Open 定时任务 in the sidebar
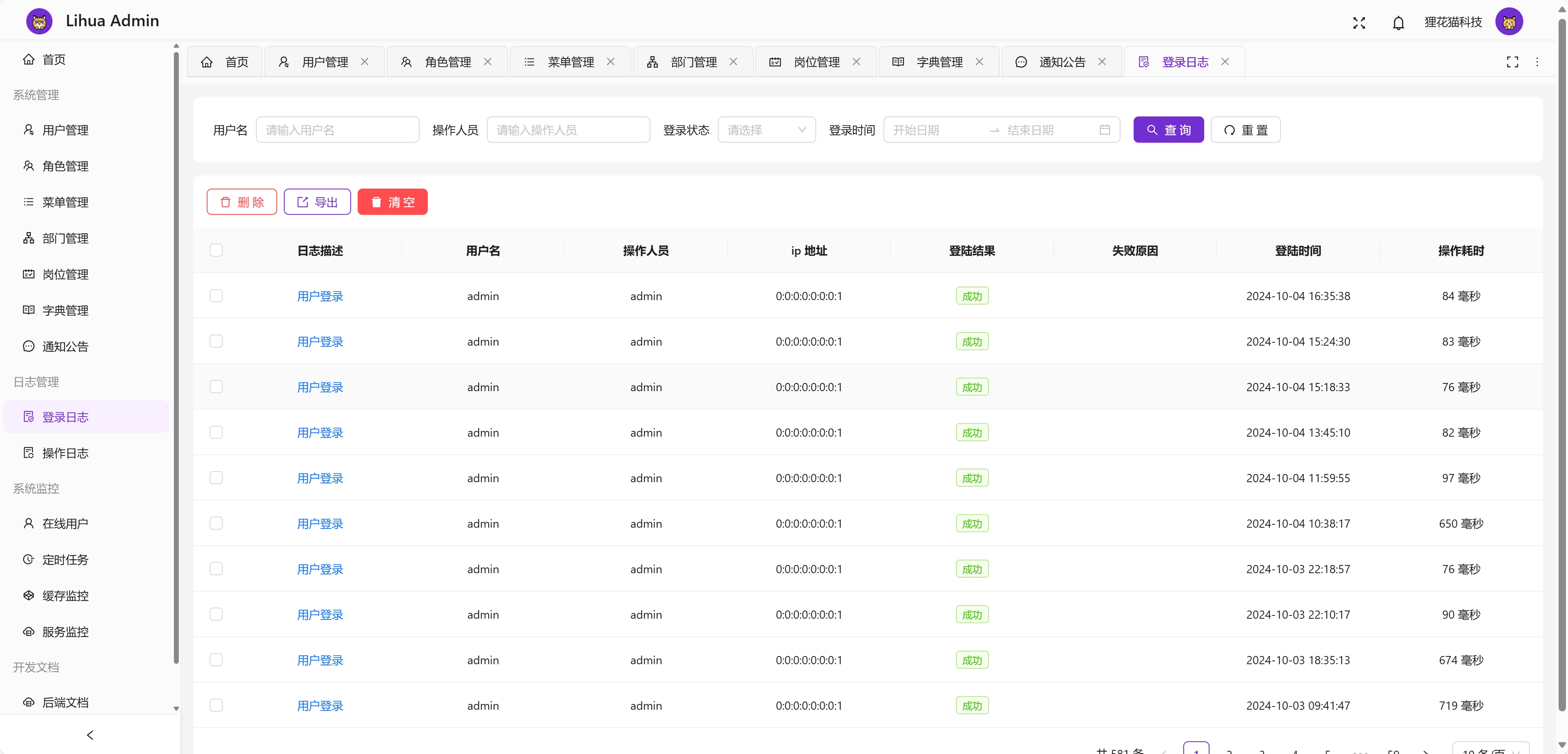The image size is (1568, 754). 87,559
